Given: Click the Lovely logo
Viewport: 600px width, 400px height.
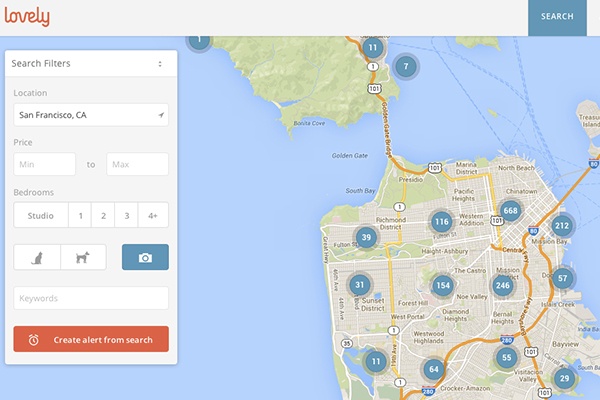Looking at the screenshot, I should tap(27, 17).
